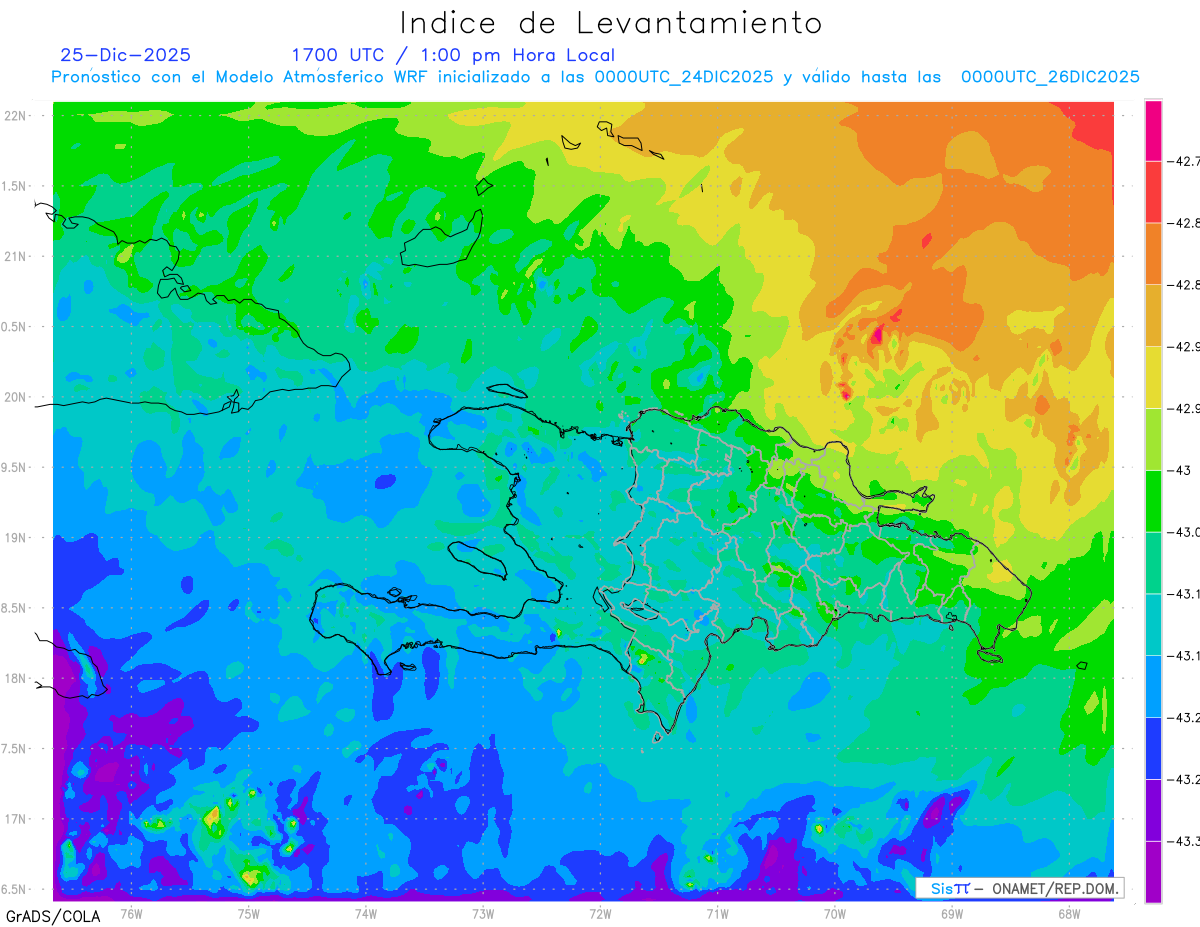Pick the magenta-pink swatch in the color legend

1153,130
